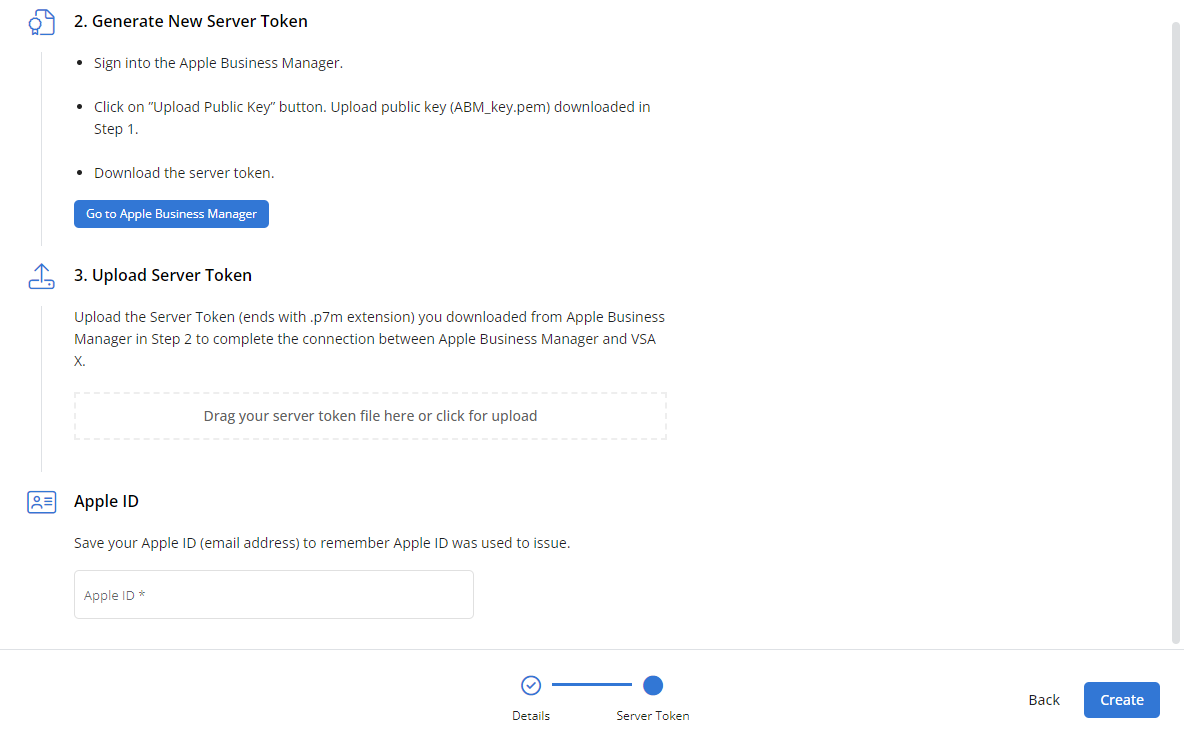Click the server token file upload drop zone
Image resolution: width=1184 pixels, height=749 pixels.
370,416
